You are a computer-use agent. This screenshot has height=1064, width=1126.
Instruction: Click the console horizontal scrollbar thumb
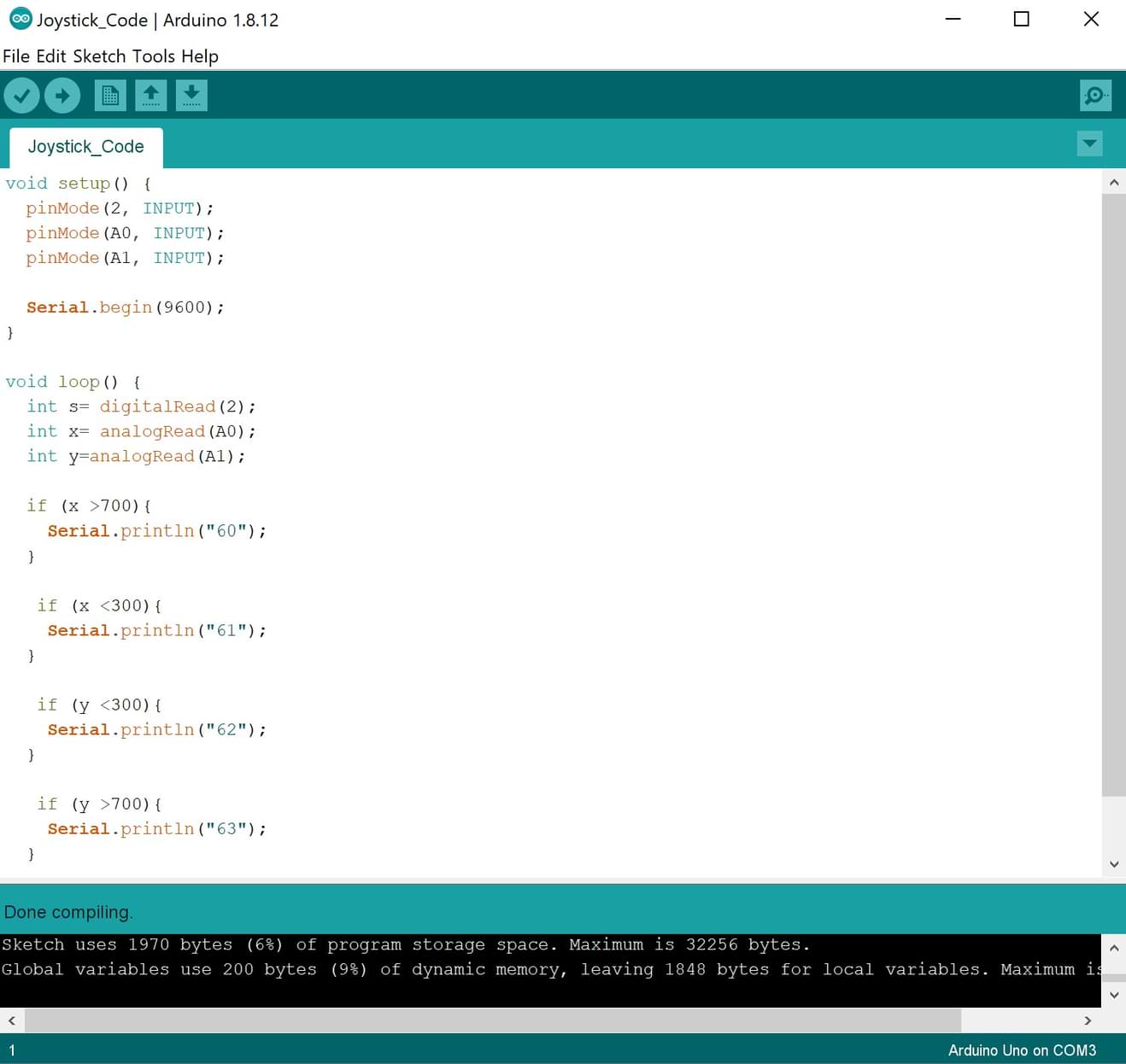493,1020
